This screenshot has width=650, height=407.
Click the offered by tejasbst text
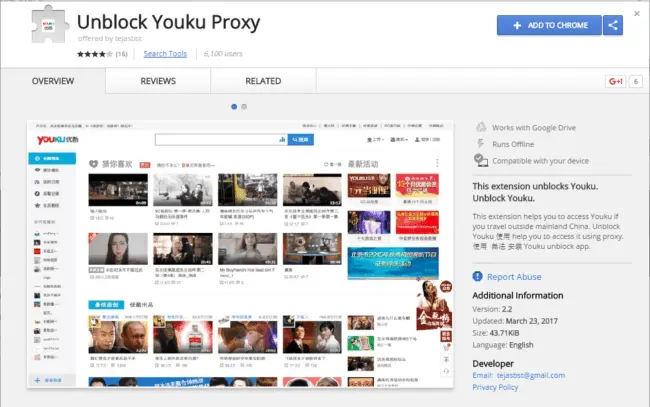point(110,39)
